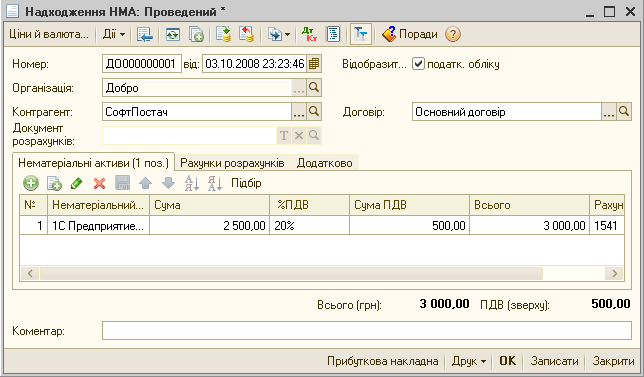Open the calendar picker for date
This screenshot has width=644, height=377.
314,64
